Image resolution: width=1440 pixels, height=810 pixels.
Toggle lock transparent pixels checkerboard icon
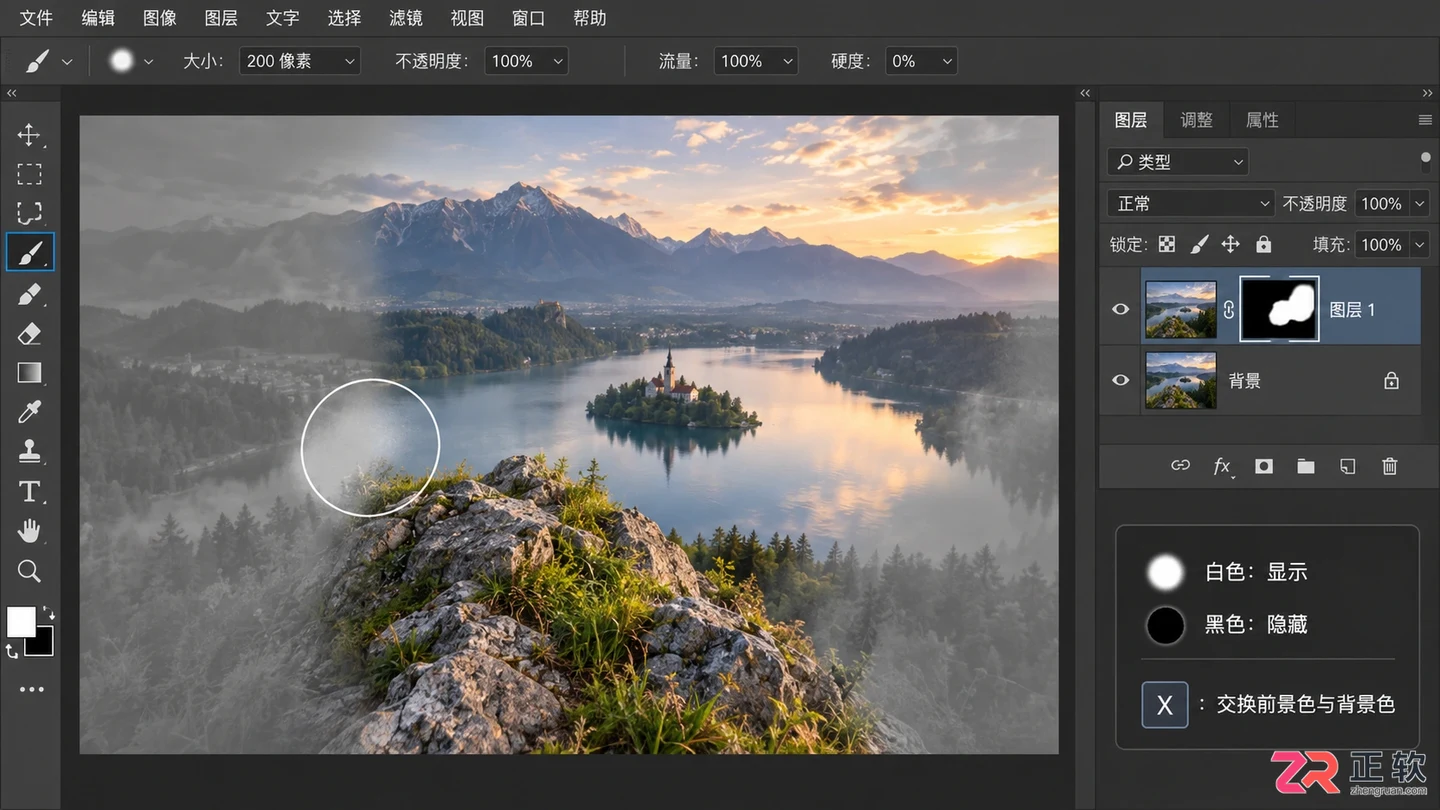1166,244
